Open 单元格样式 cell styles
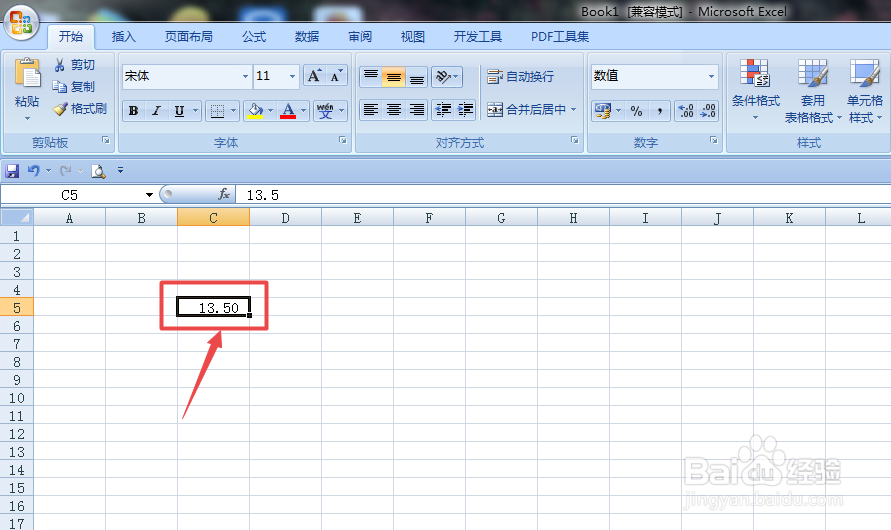This screenshot has width=891, height=530. [x=865, y=91]
